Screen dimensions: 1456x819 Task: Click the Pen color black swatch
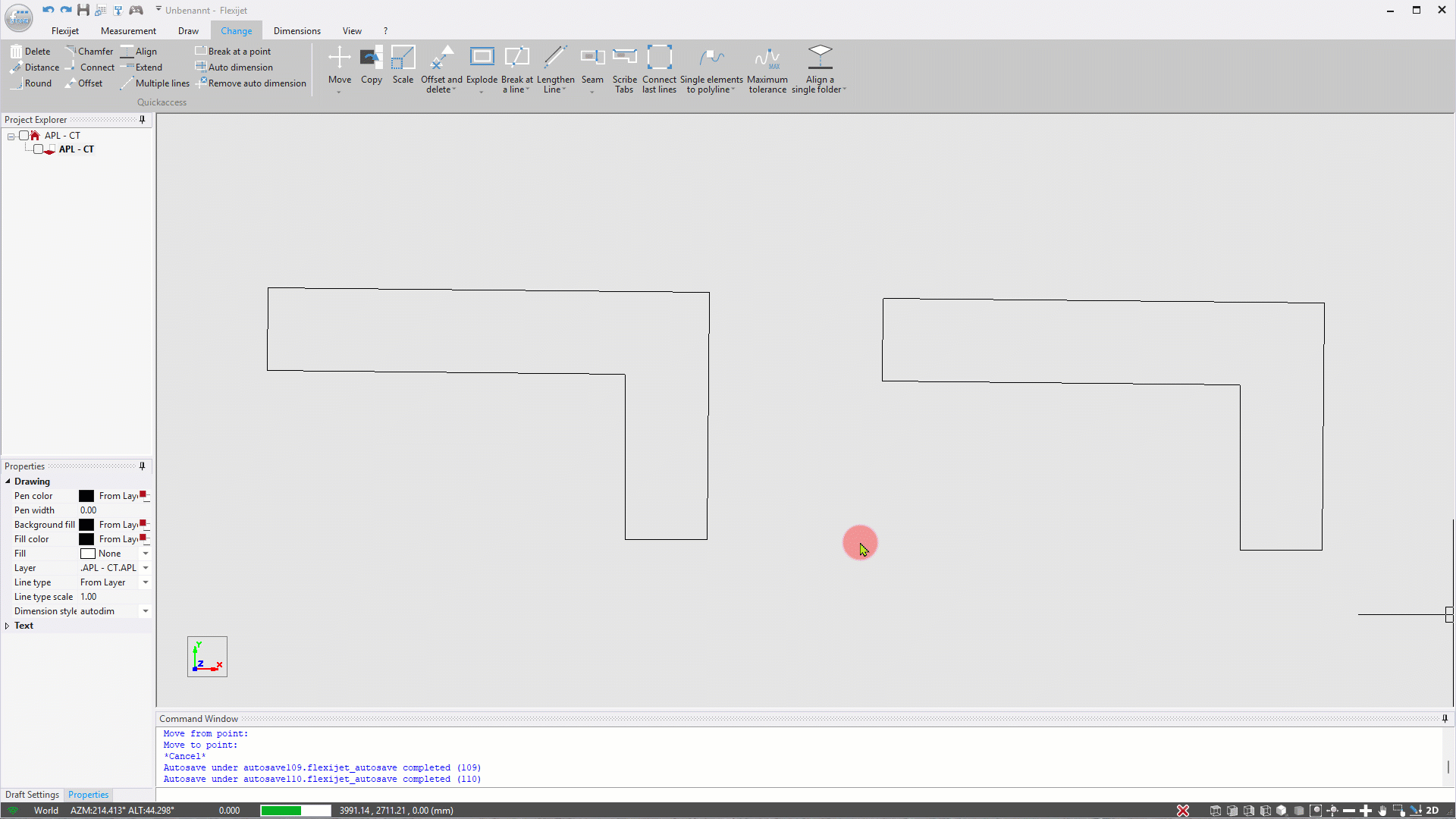click(86, 496)
